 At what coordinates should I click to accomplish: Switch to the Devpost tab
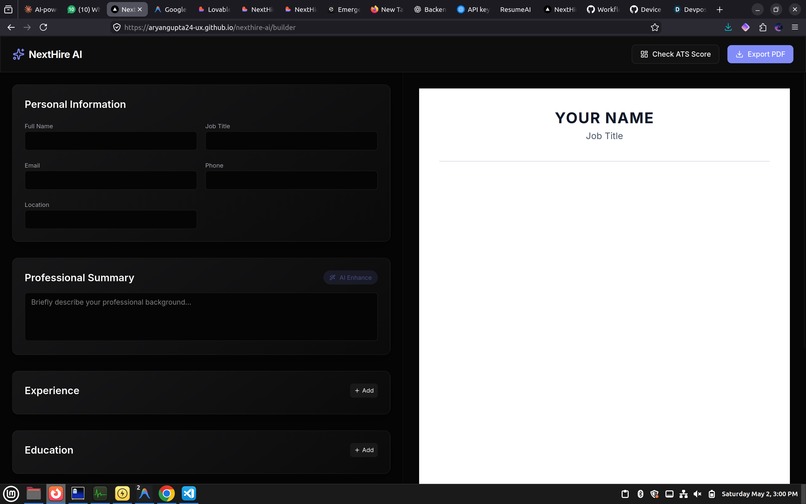[689, 9]
